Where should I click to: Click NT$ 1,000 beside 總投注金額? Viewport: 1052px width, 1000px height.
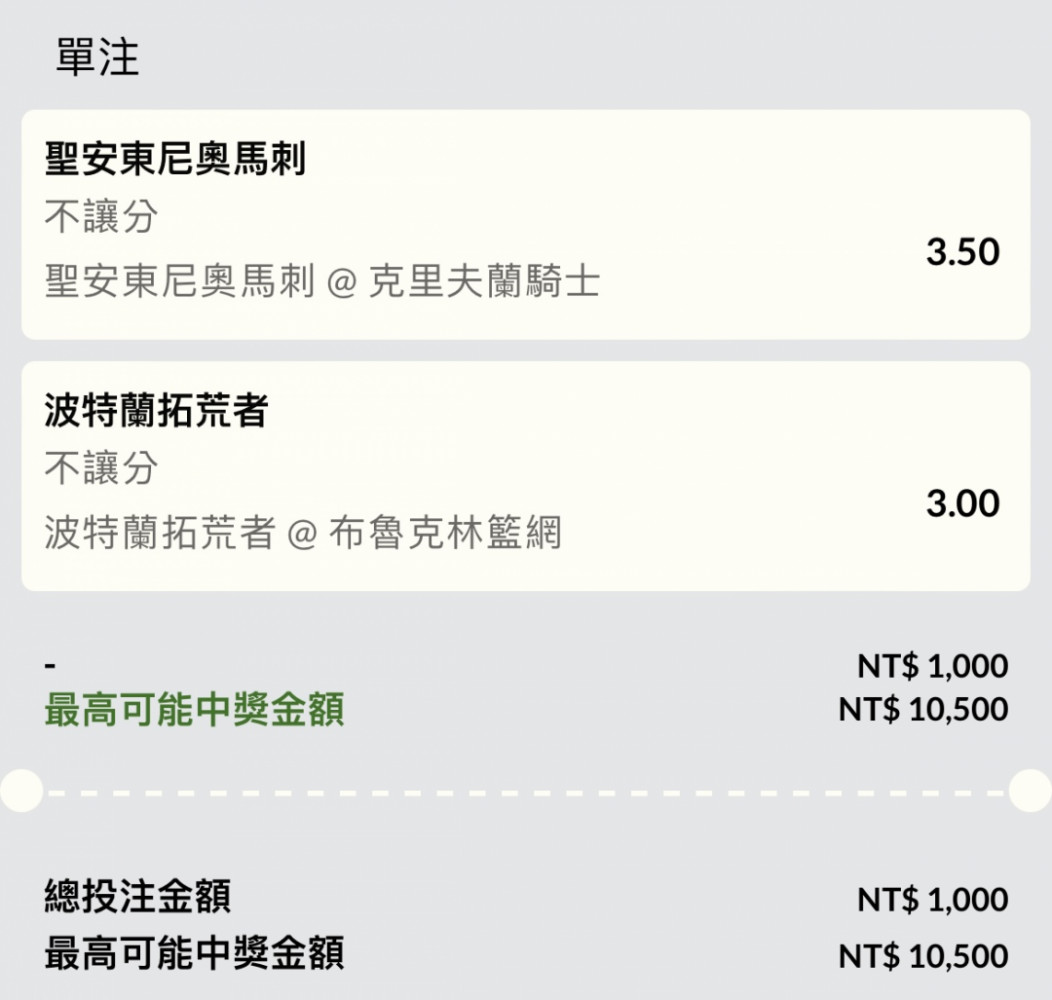[933, 899]
